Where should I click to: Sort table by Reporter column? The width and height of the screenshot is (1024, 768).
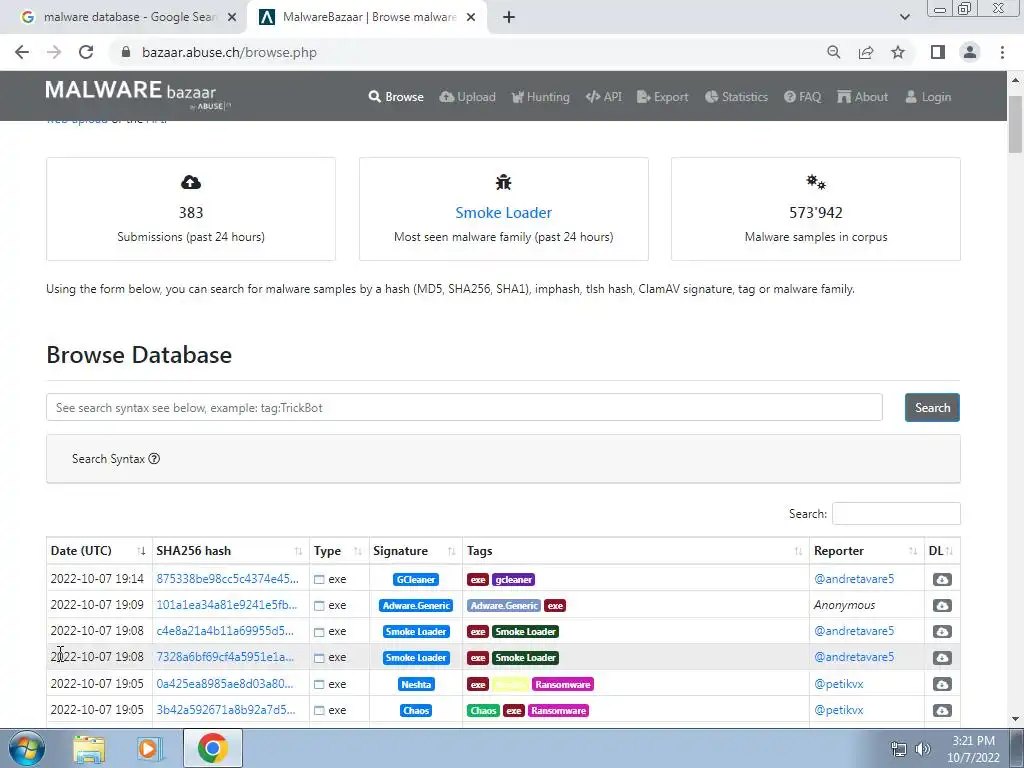point(867,551)
